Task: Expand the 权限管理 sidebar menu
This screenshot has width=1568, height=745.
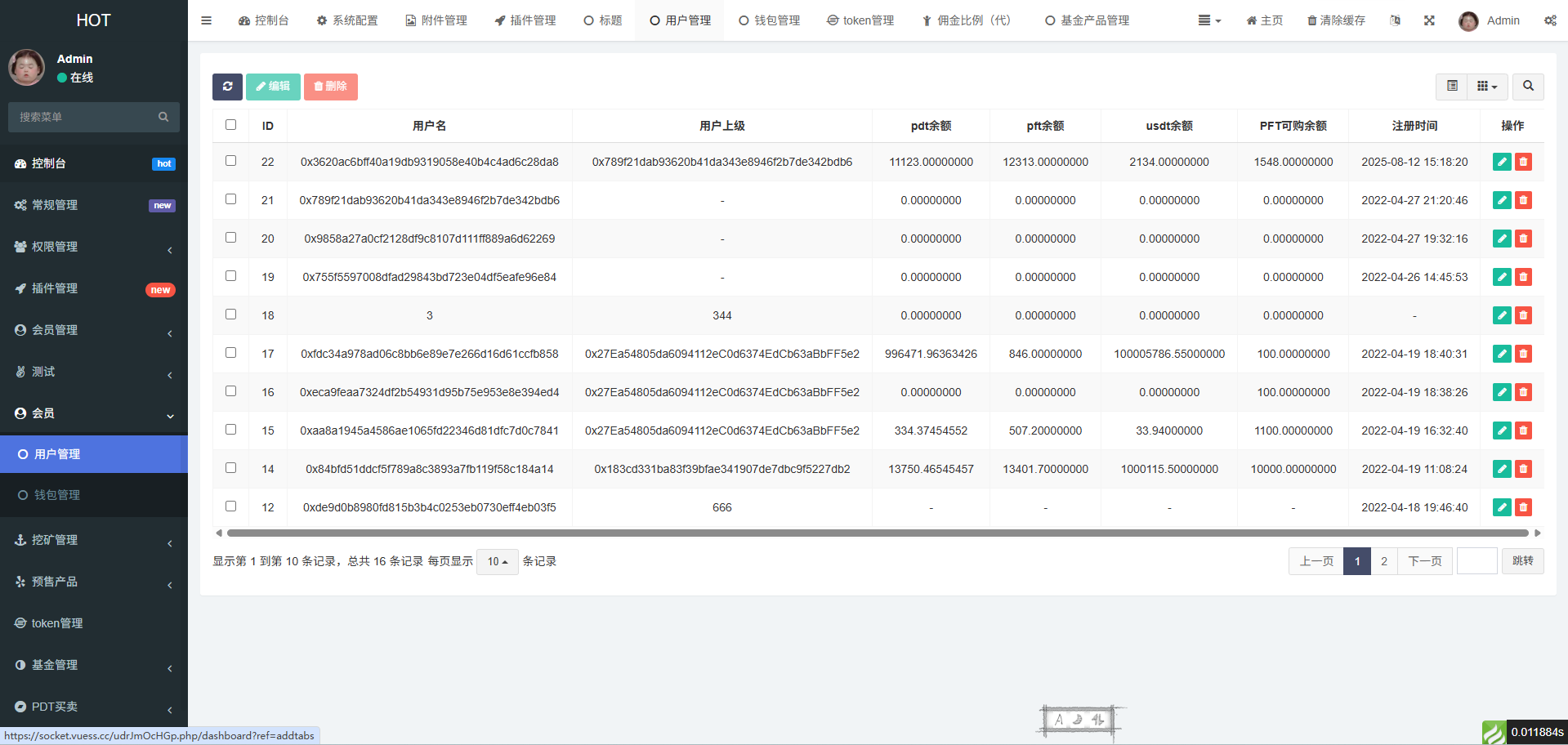Action: (94, 247)
